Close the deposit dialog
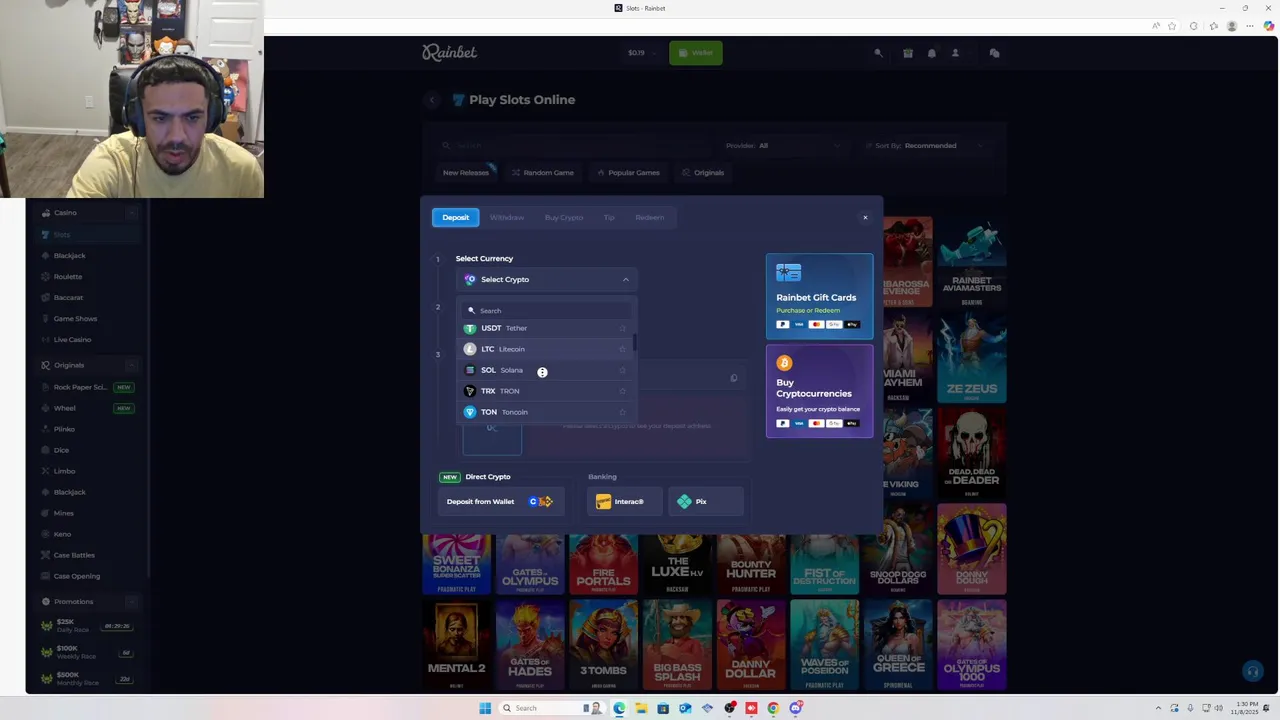Image resolution: width=1280 pixels, height=720 pixels. click(865, 217)
